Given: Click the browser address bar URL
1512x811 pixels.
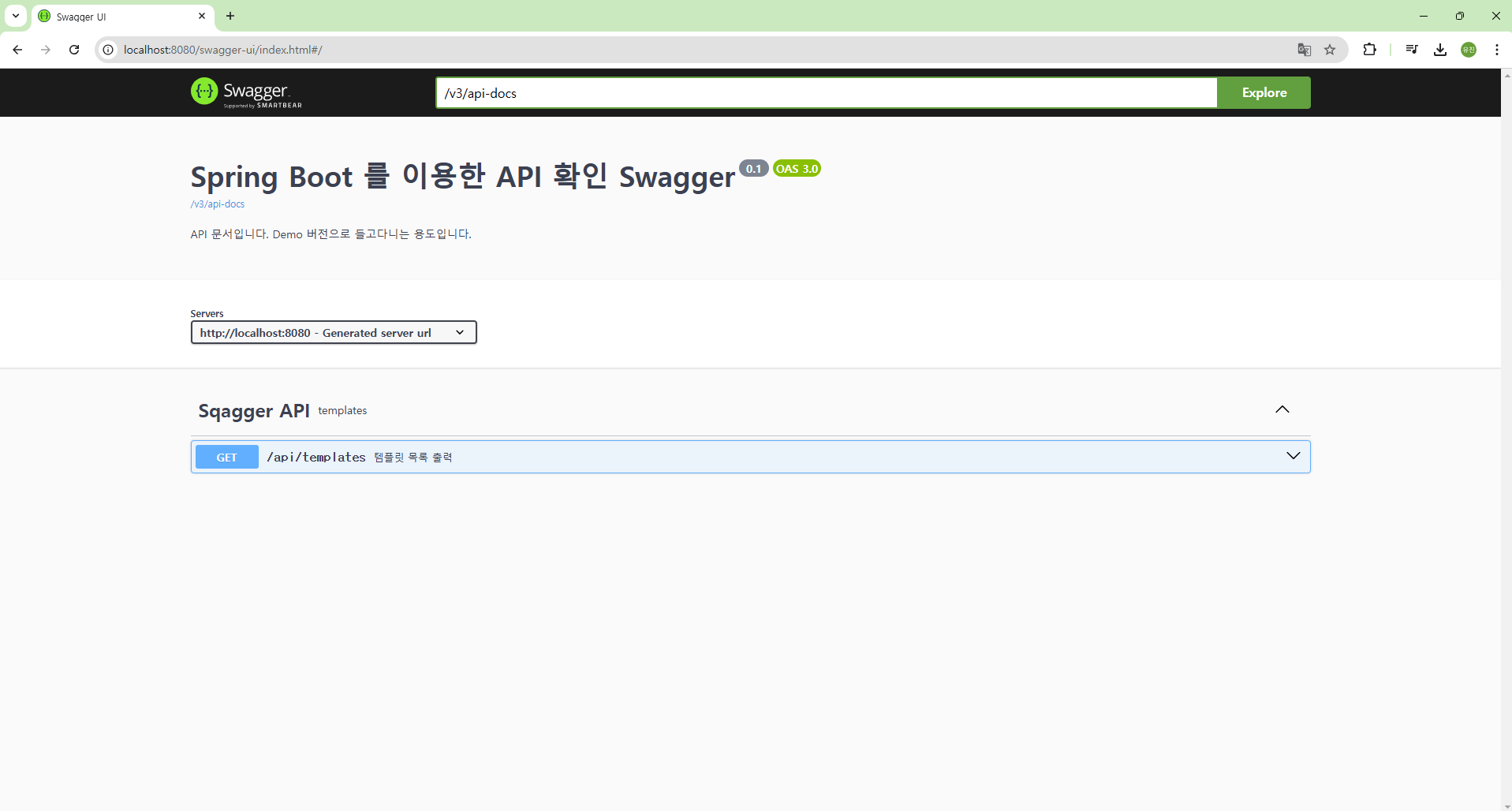Looking at the screenshot, I should click(223, 50).
